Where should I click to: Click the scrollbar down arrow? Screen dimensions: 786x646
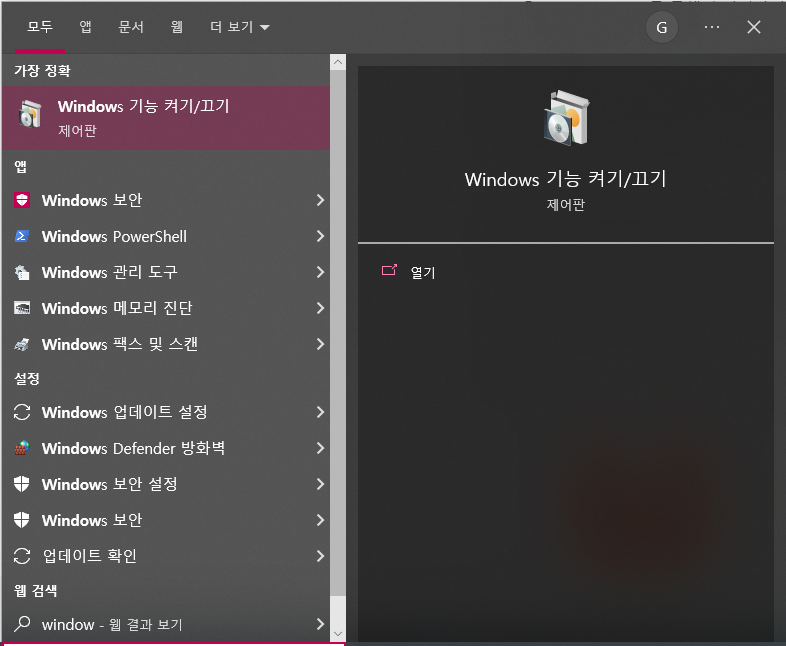(338, 634)
